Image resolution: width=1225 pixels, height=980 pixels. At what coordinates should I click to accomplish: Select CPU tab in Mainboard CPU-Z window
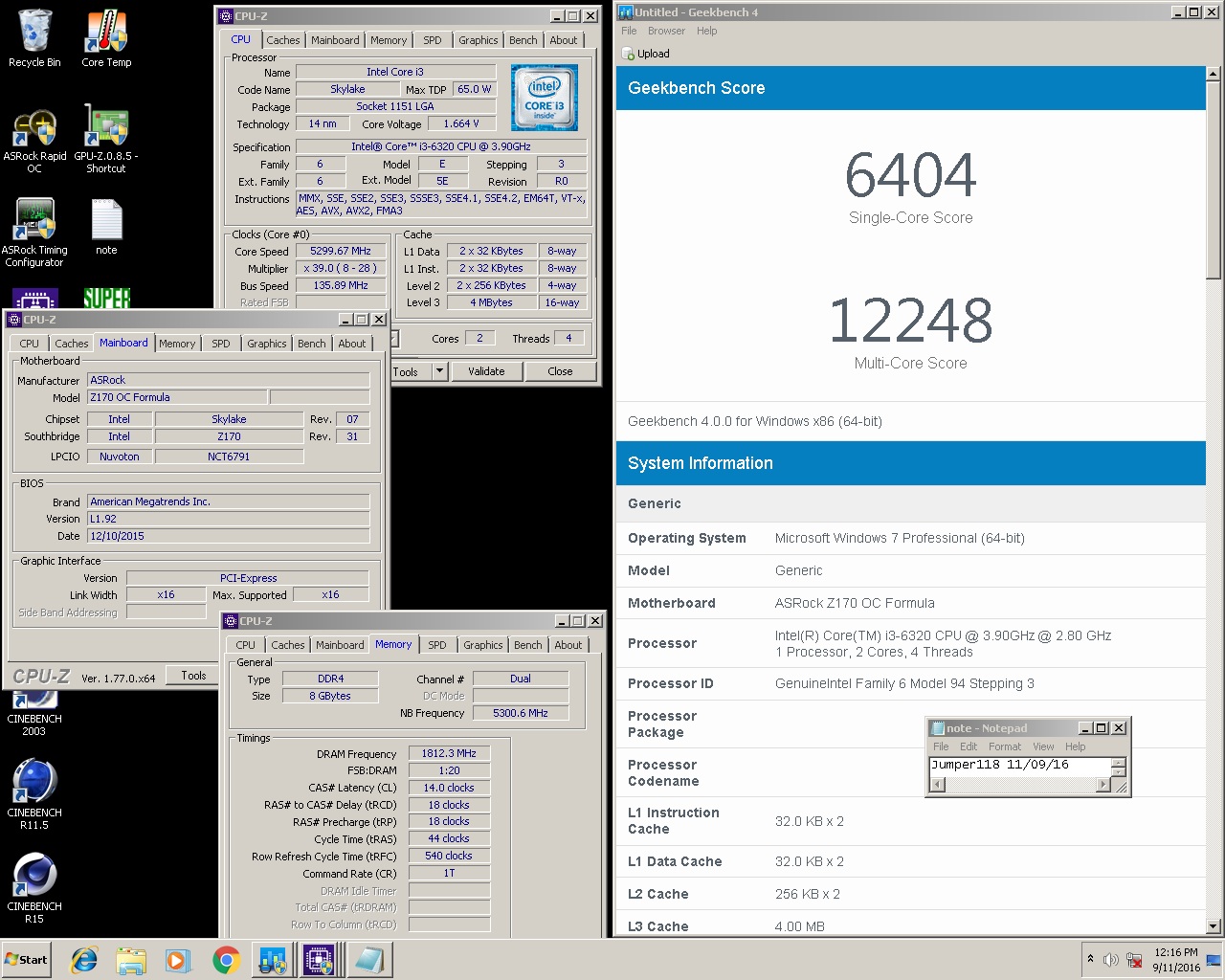[x=30, y=344]
